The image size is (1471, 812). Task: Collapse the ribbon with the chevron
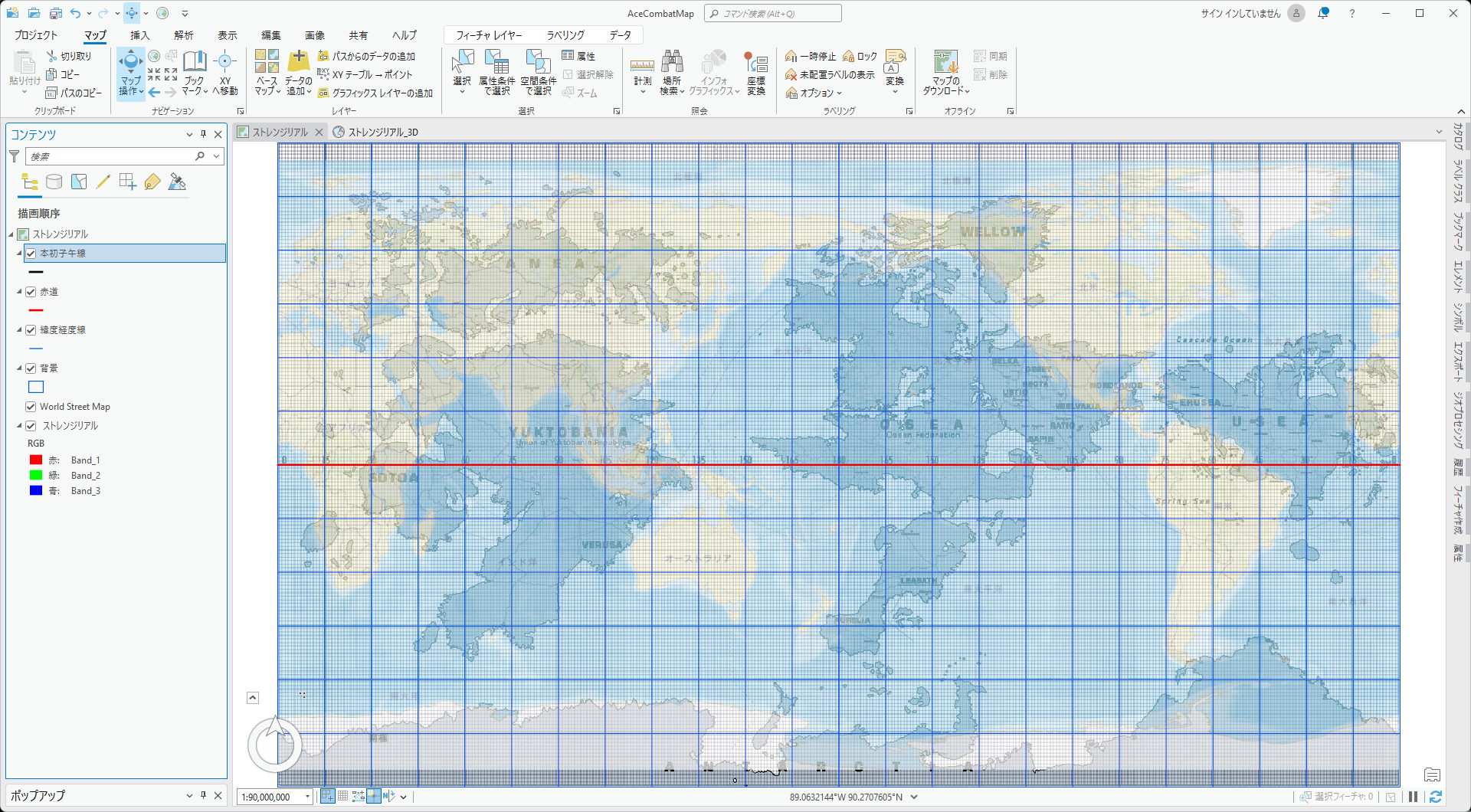click(1461, 112)
